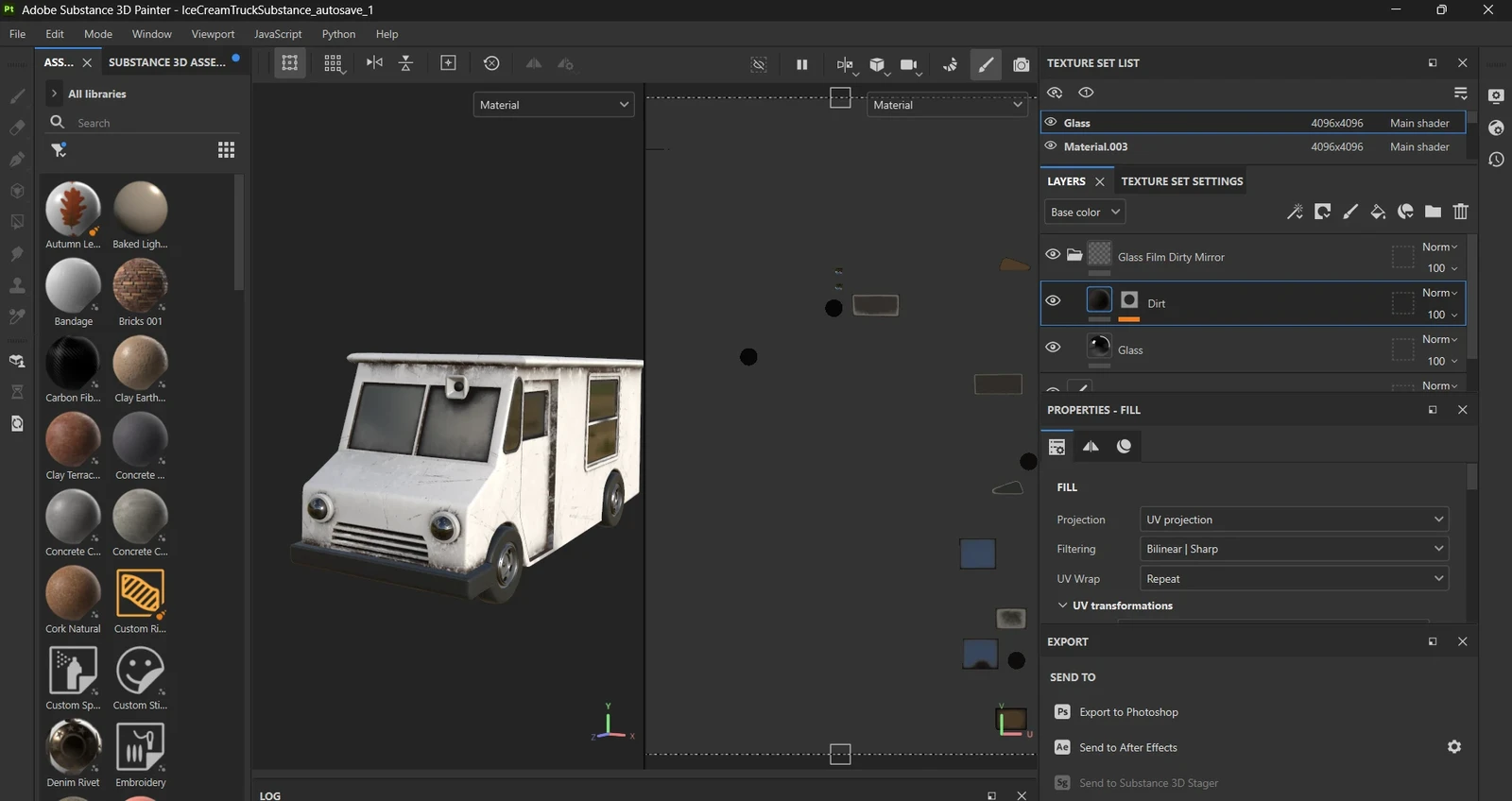Viewport: 1512px width, 801px height.
Task: Switch to rendering mode camera icon
Action: click(1022, 64)
